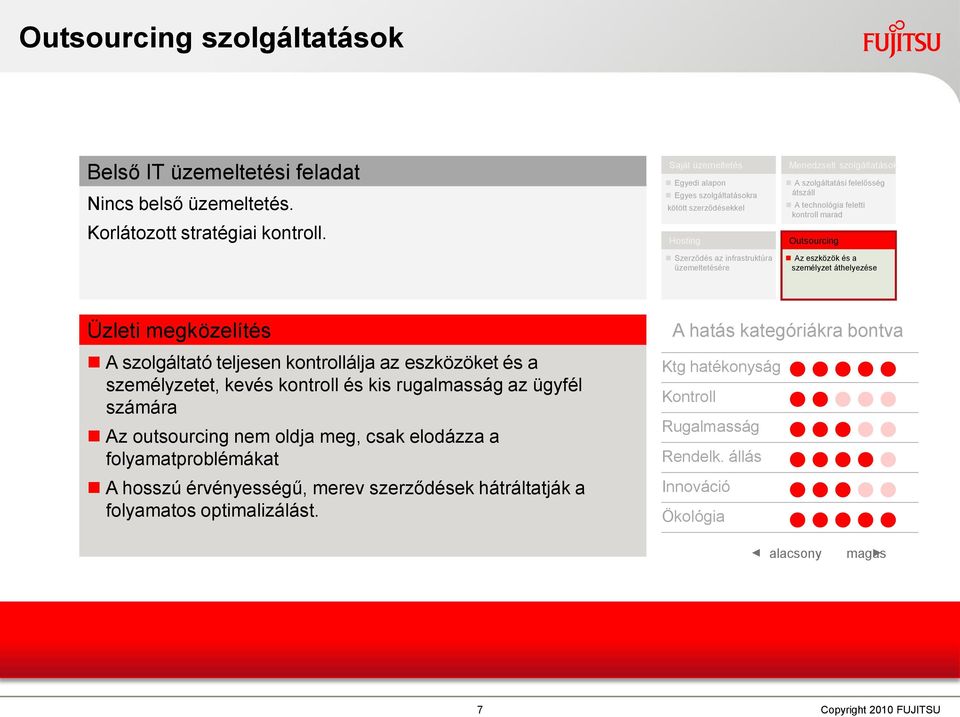960x717 pixels.
Task: Select the faded Menedzselt szolgáltatások quadrant
Action: click(x=838, y=190)
